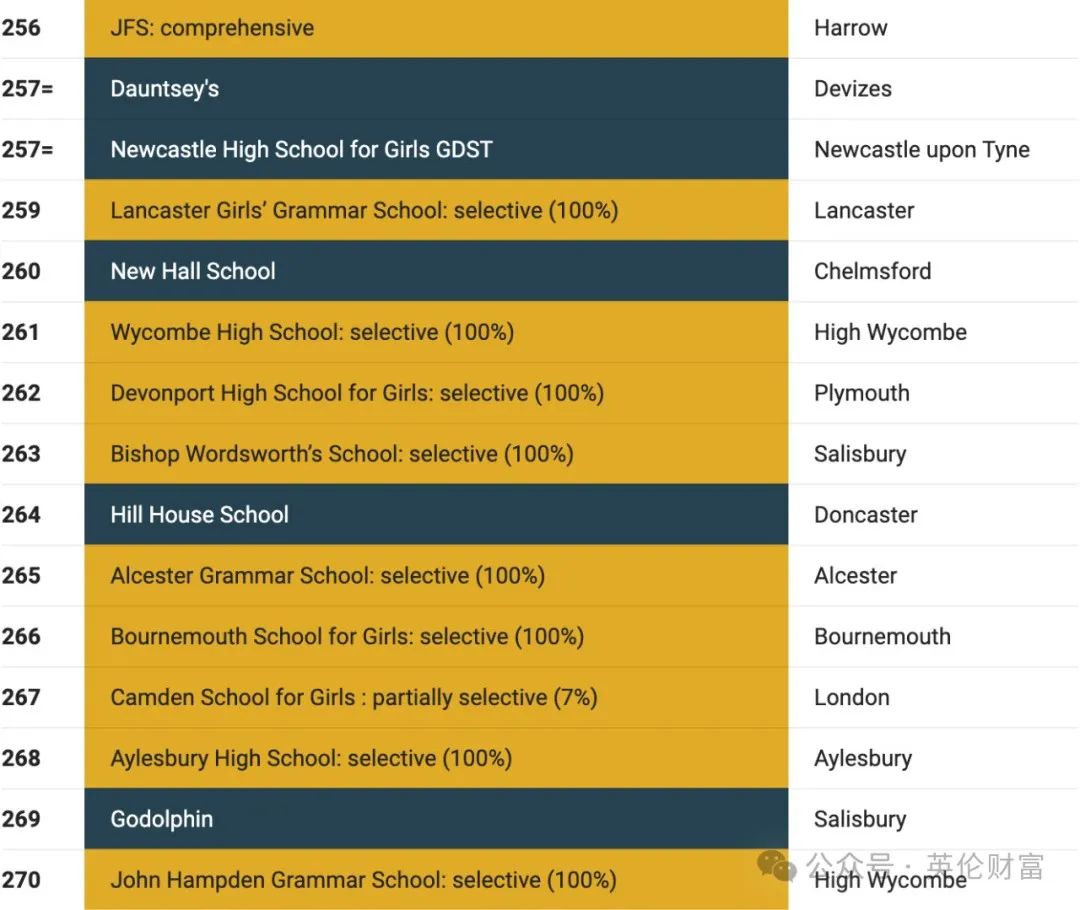Viewport: 1080px width, 910px height.
Task: Click the Newcastle upon Tyne location
Action: tap(922, 149)
